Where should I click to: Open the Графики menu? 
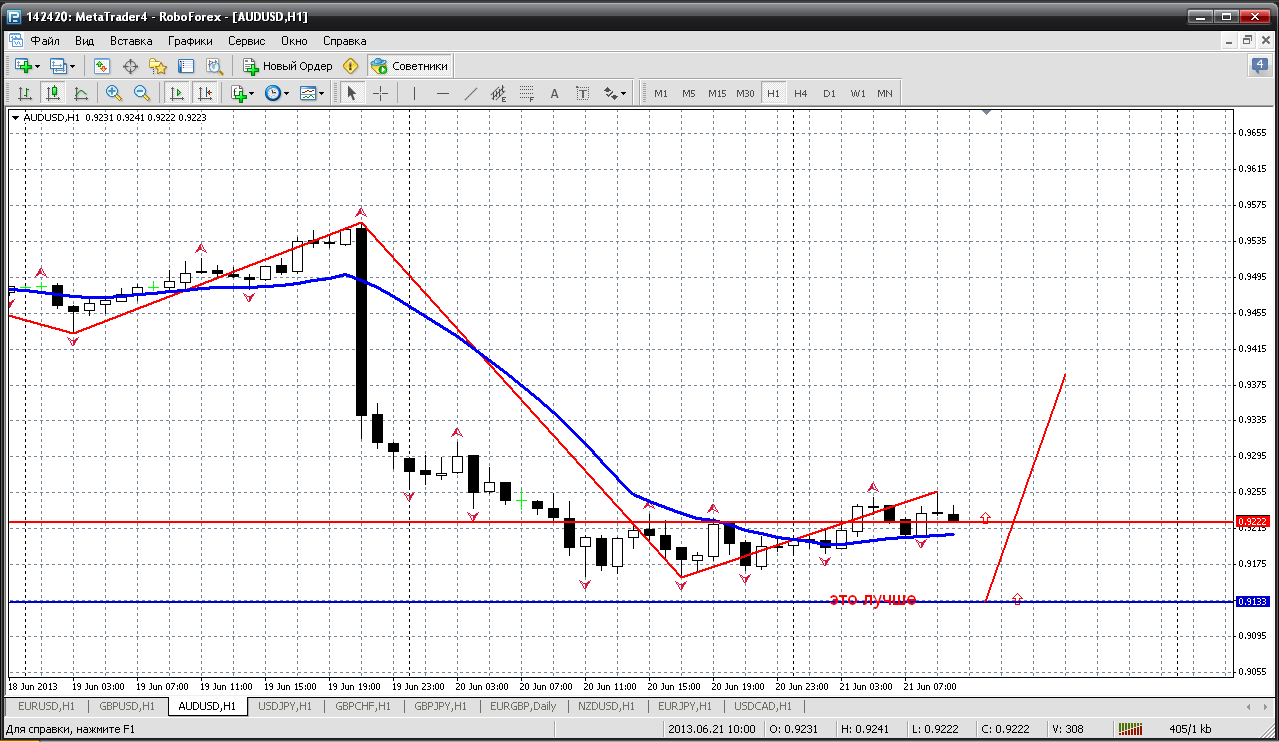190,41
